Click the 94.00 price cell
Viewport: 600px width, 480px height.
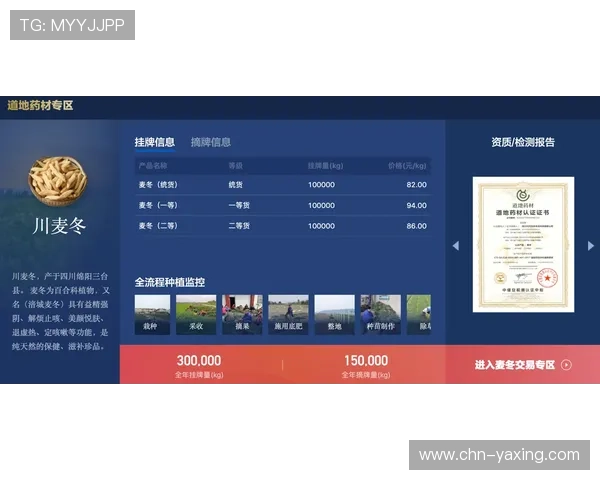click(x=416, y=206)
